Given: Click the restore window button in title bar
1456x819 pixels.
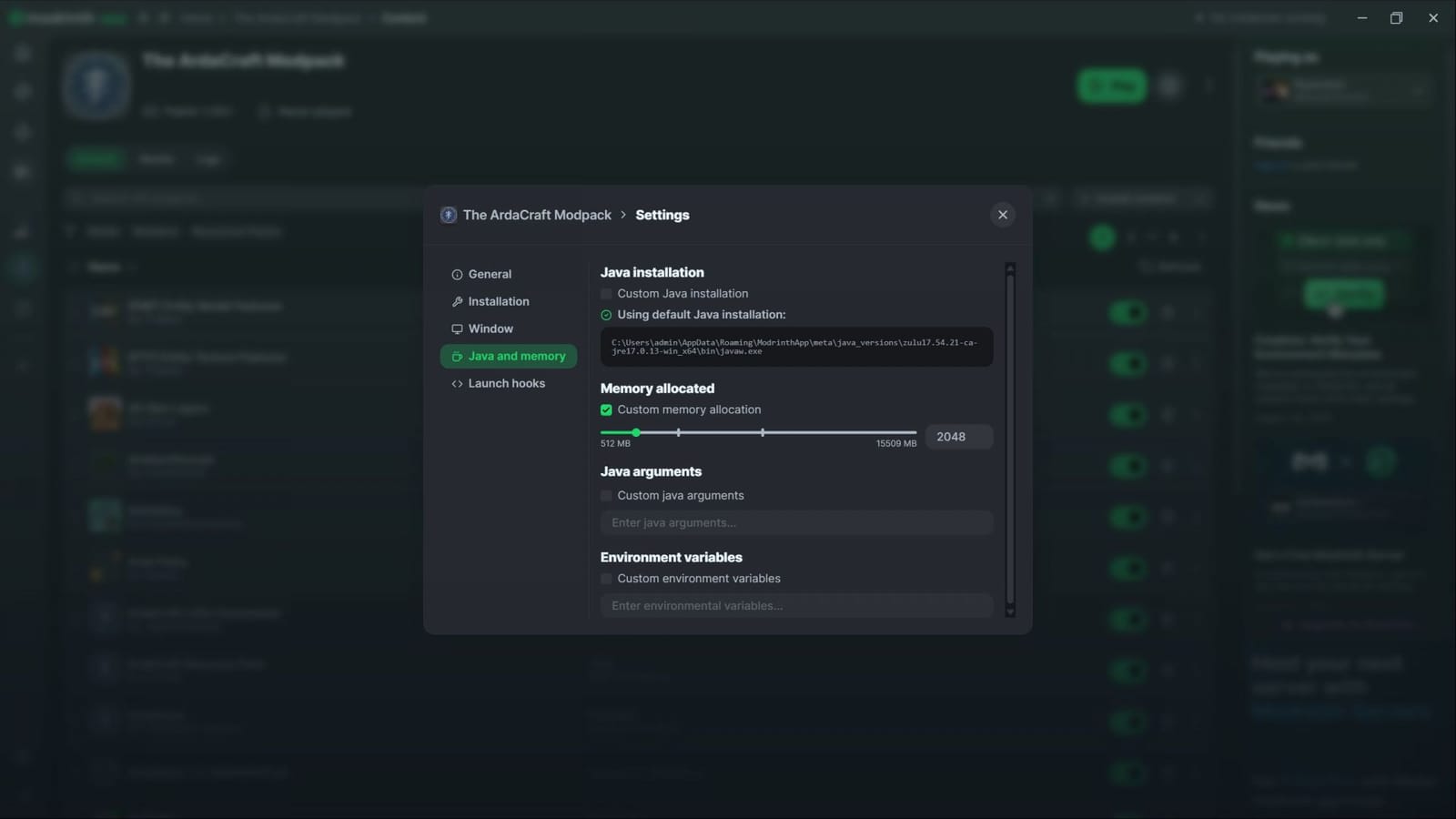Looking at the screenshot, I should (1396, 18).
